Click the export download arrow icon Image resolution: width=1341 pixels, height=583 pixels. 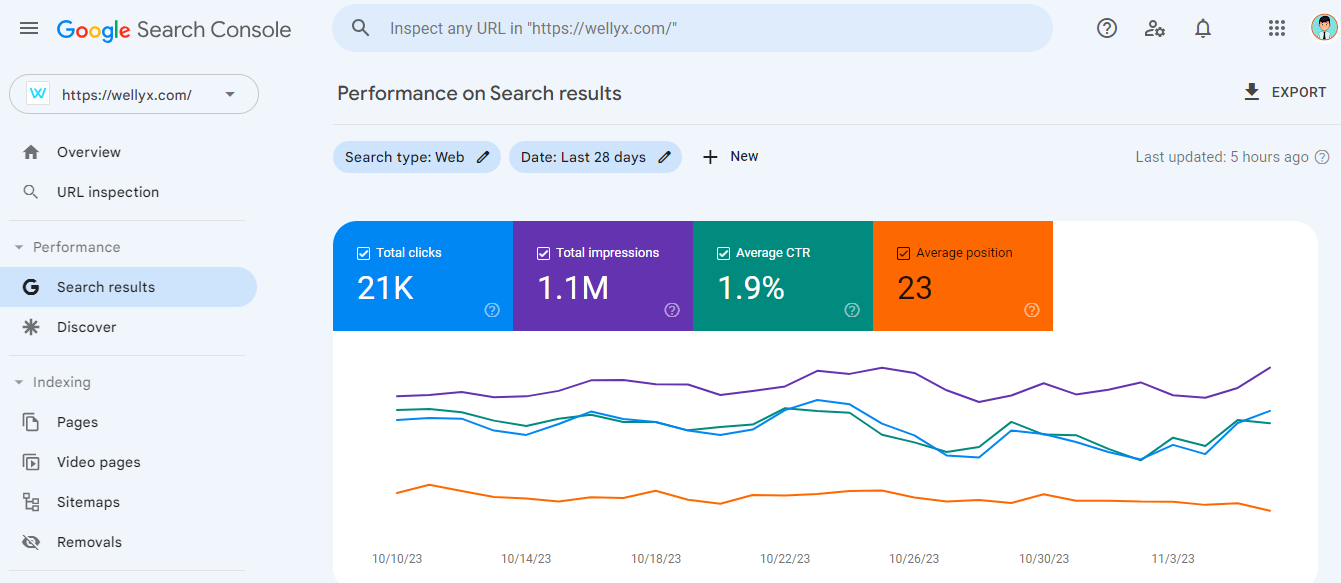pyautogui.click(x=1252, y=92)
